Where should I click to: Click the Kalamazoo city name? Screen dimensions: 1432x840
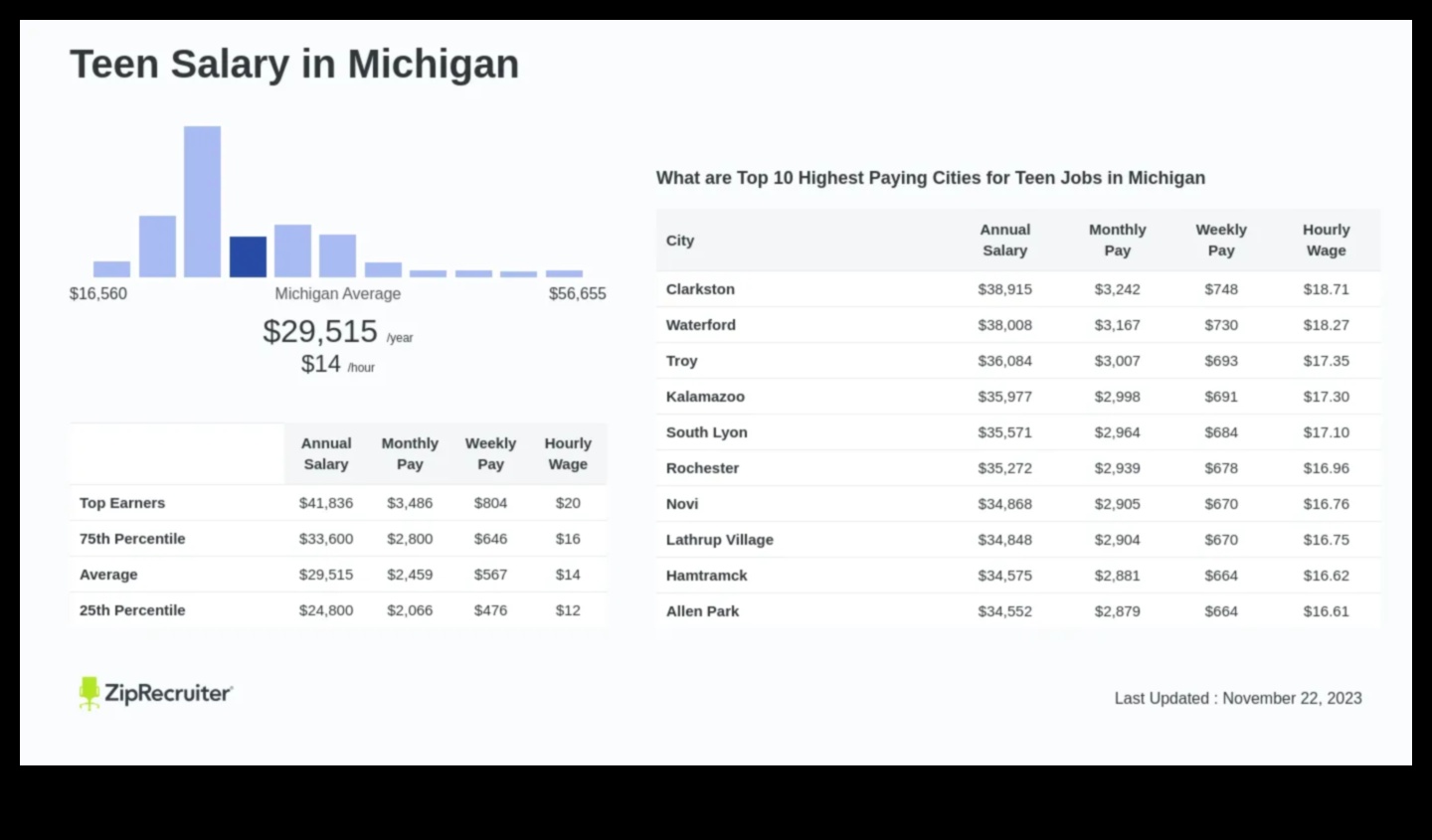(705, 397)
